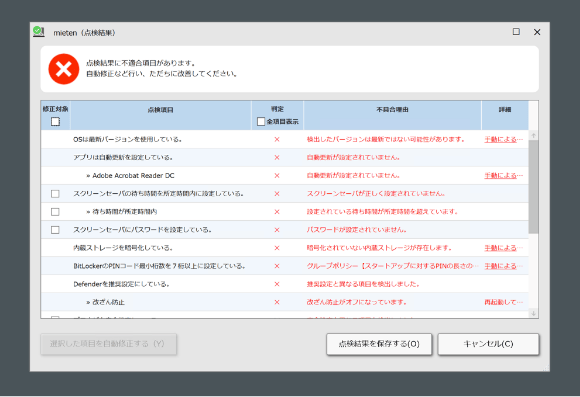Screen dimensions: 580x397
Task: Click reason グループポリシー【スタートアップに対するPINの長さの
Action: [x=392, y=266]
